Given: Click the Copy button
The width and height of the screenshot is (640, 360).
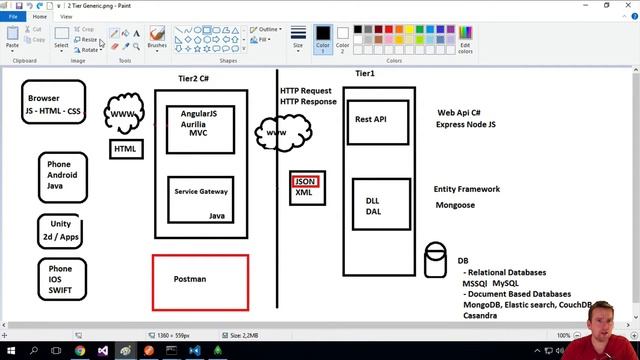Looking at the screenshot, I should pos(35,40).
